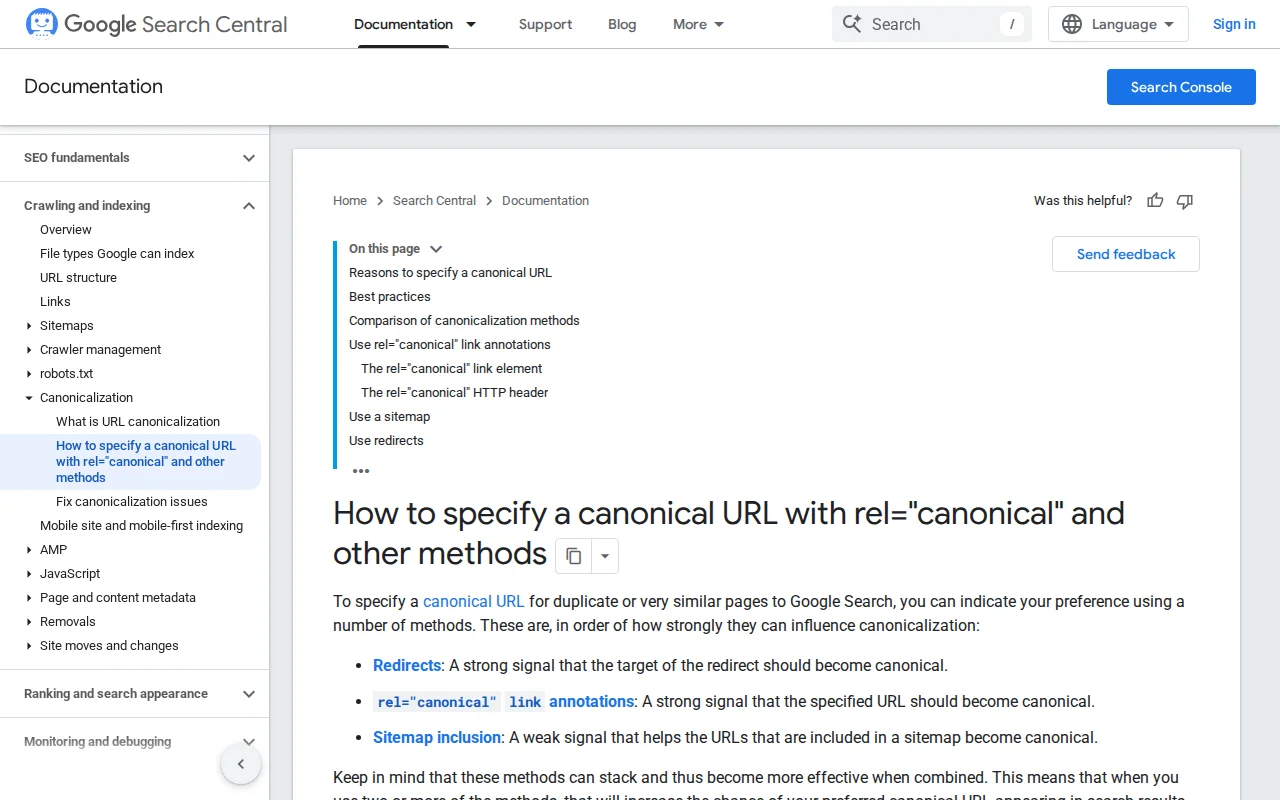The width and height of the screenshot is (1280, 800).
Task: Collapse the sidebar with the chevron button
Action: [x=241, y=763]
